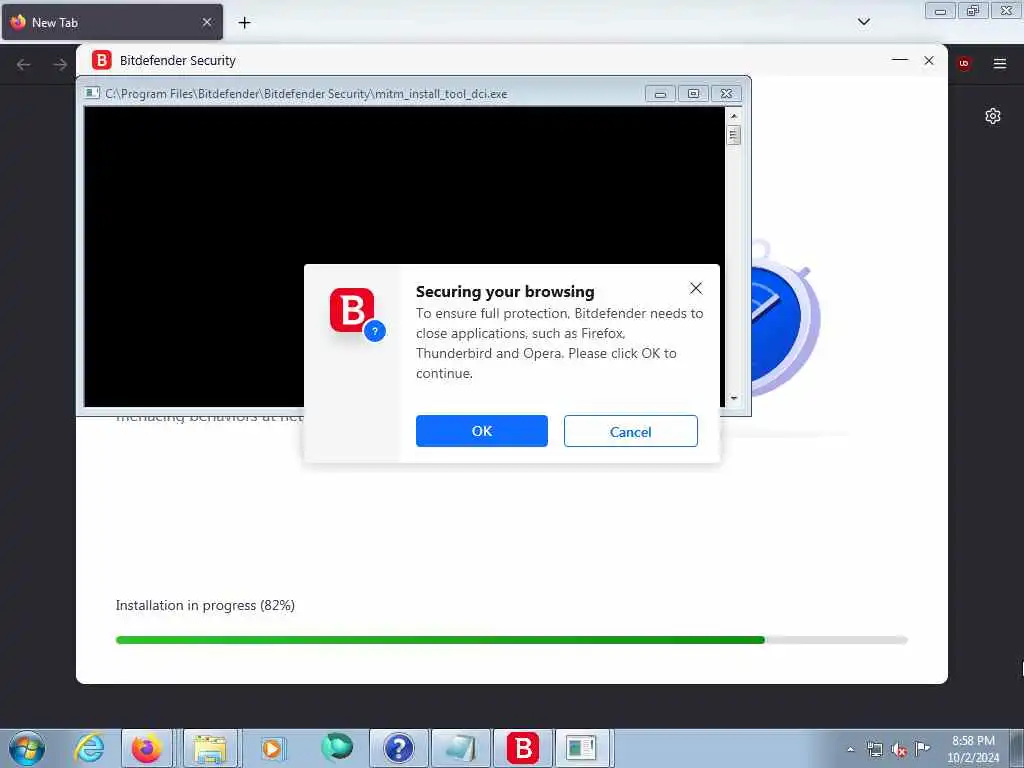Click Bitdefender logo in installer title bar
Image resolution: width=1024 pixels, height=768 pixels.
[101, 60]
